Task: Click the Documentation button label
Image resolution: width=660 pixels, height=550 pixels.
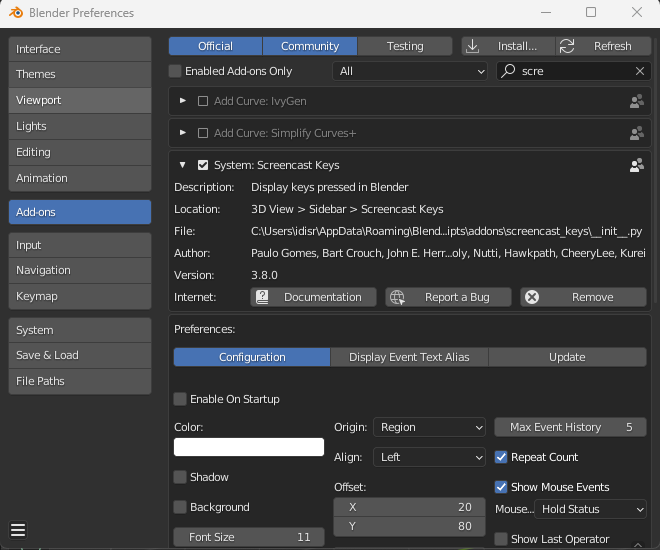Action: (323, 297)
